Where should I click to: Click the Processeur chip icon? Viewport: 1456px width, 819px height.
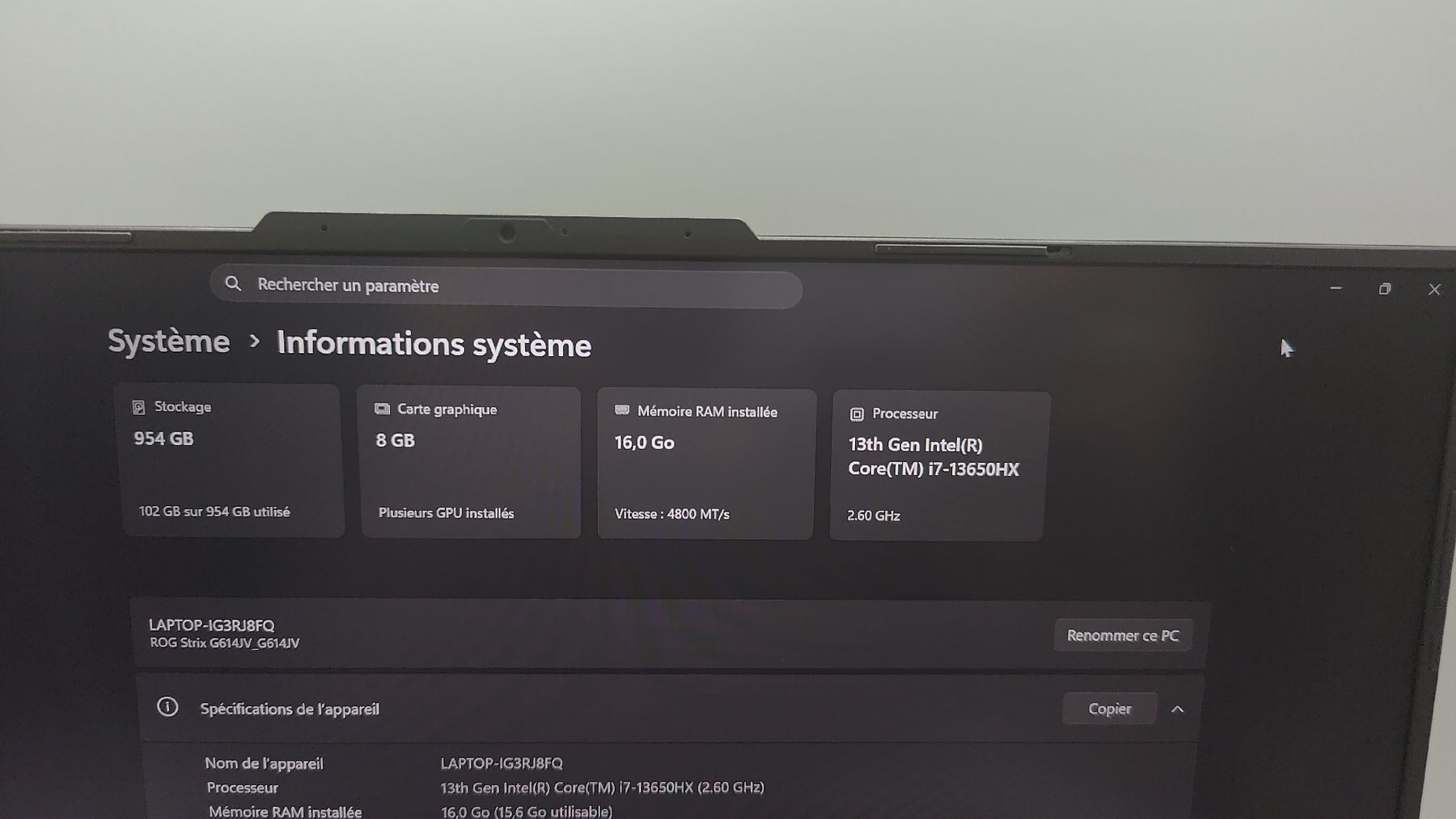click(x=857, y=414)
